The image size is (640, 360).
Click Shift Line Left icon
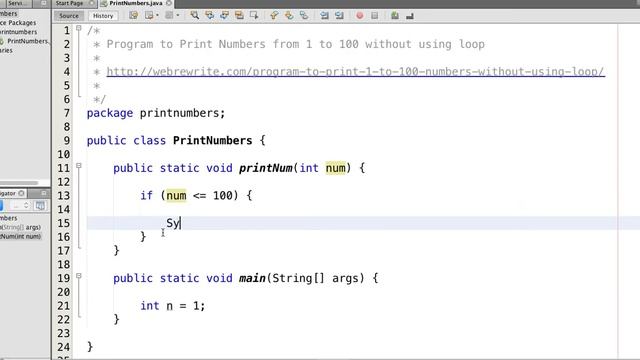pyautogui.click(x=324, y=16)
